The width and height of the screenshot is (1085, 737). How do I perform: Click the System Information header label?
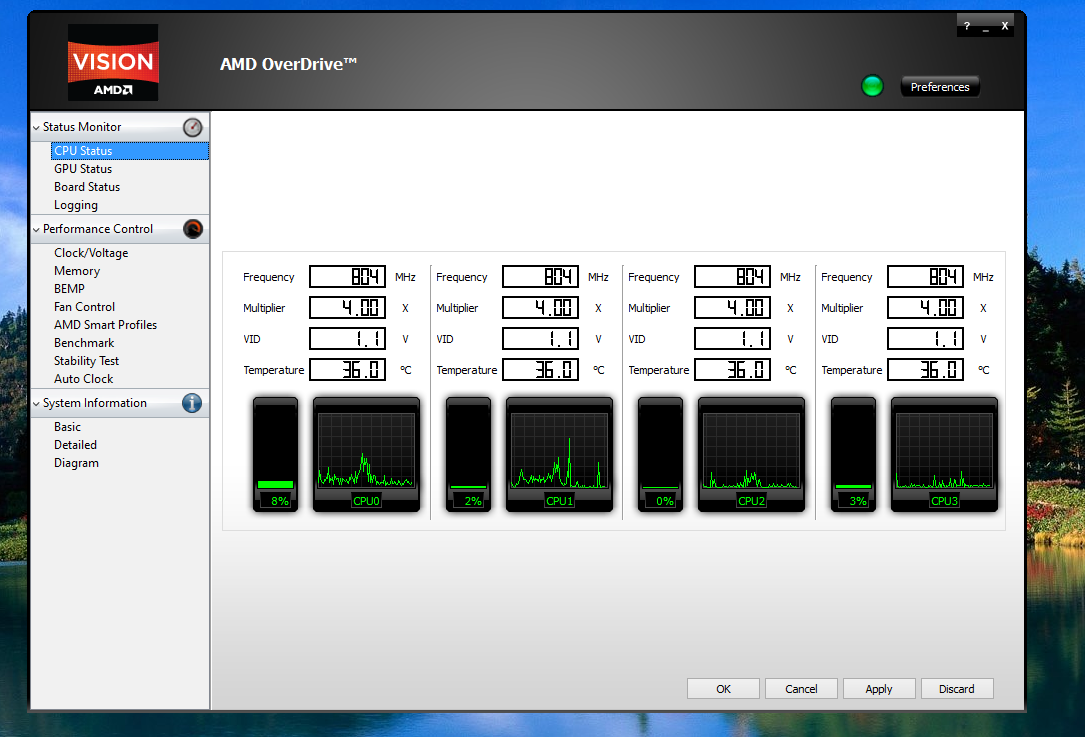tap(95, 403)
